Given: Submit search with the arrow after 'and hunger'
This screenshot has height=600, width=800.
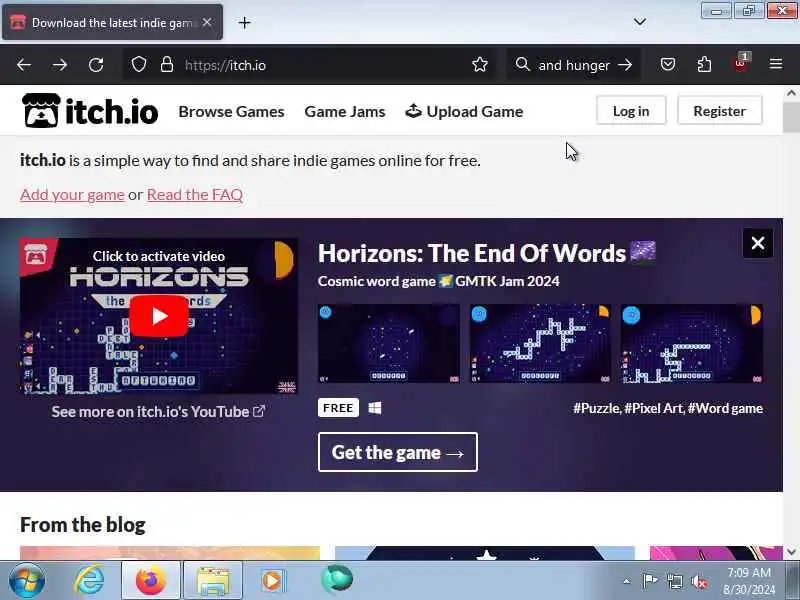Looking at the screenshot, I should 625,65.
